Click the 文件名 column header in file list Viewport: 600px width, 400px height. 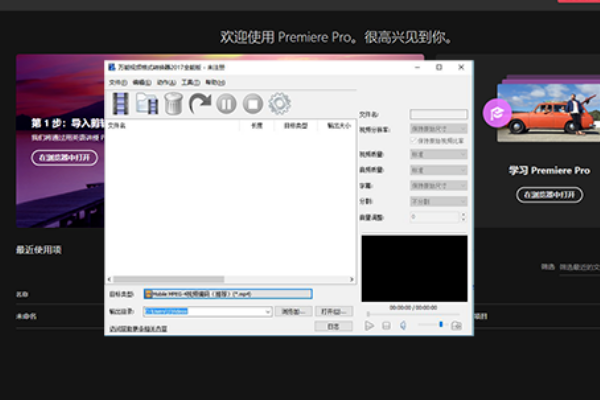pos(173,126)
